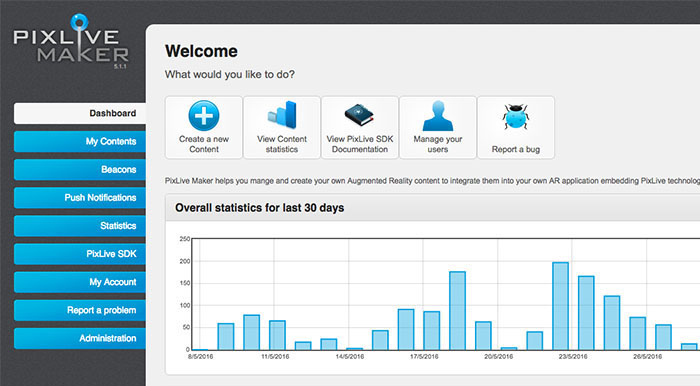Click the blue bug icon
Viewport: 700px width, 386px height.
tap(516, 116)
